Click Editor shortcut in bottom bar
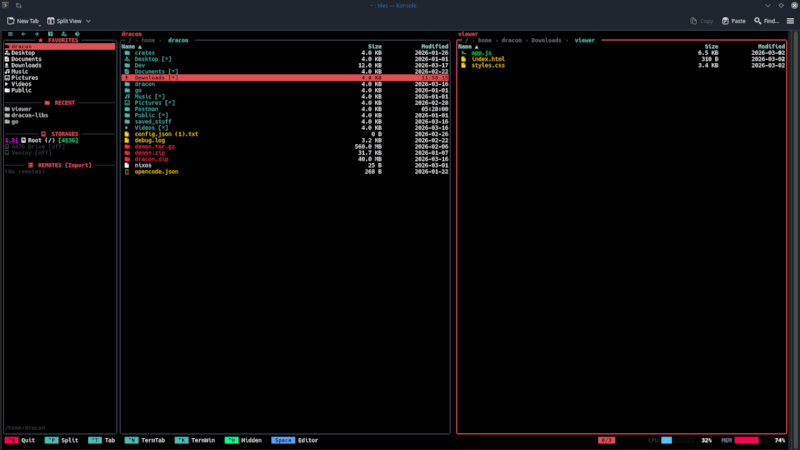This screenshot has width=800, height=450. point(294,440)
